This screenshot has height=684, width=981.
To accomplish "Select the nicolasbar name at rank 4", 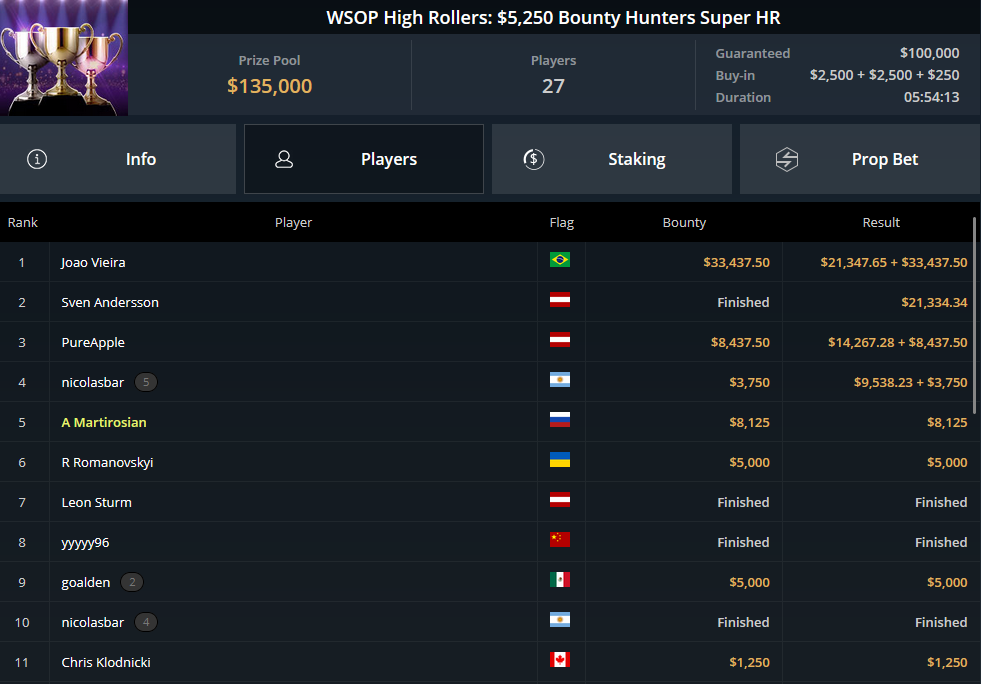I will 93,382.
